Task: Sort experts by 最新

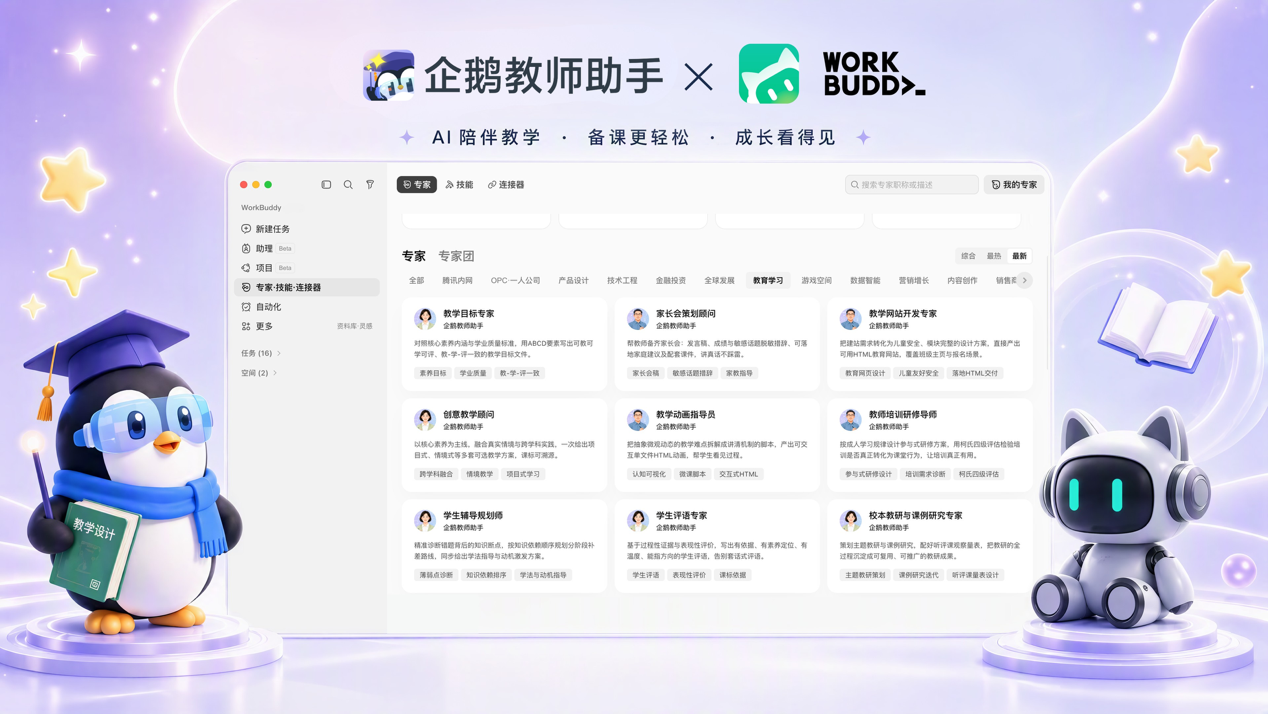Action: point(1019,256)
